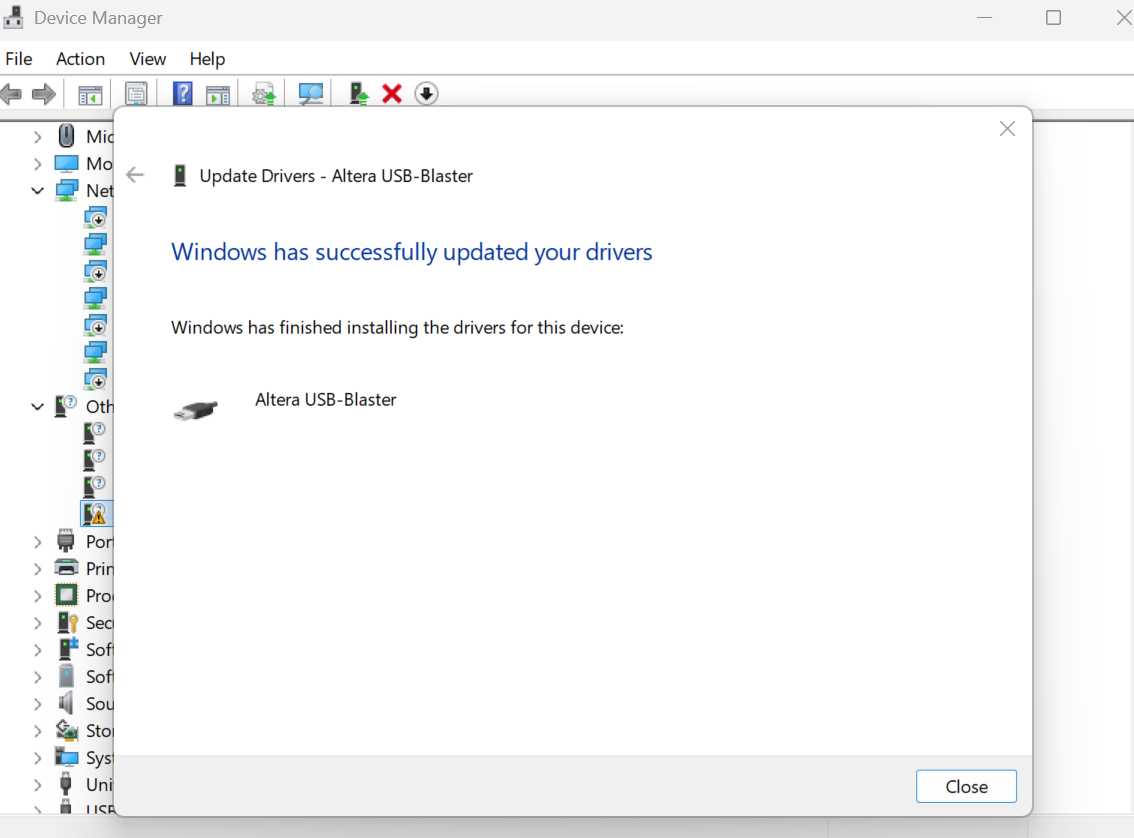The height and width of the screenshot is (838, 1134).
Task: Click the blue question mark help icon
Action: (183, 94)
